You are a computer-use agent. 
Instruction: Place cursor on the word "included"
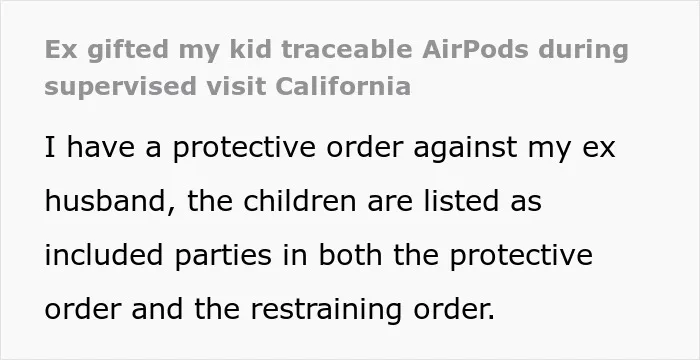pyautogui.click(x=104, y=255)
